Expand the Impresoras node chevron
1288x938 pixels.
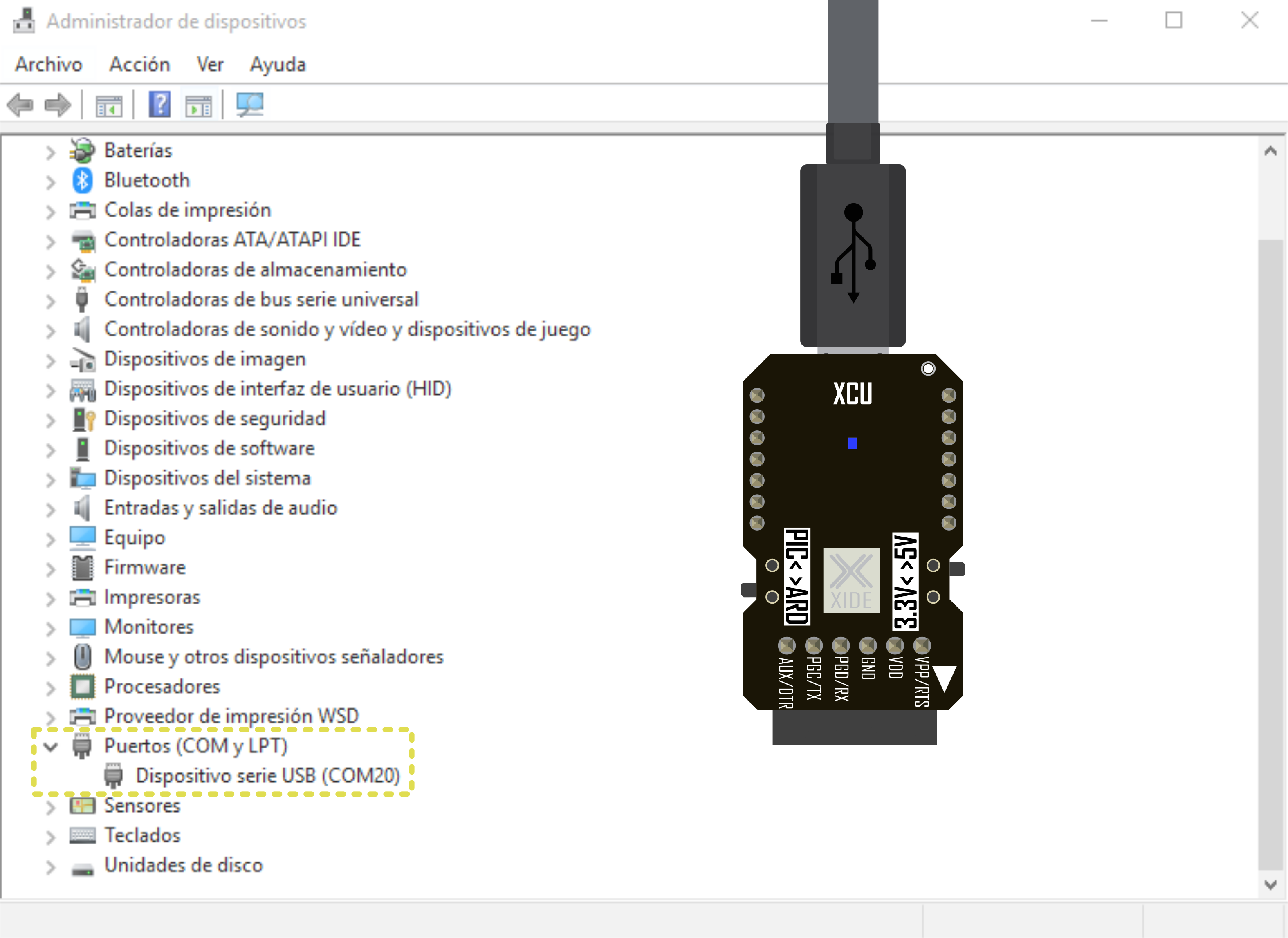pos(50,599)
